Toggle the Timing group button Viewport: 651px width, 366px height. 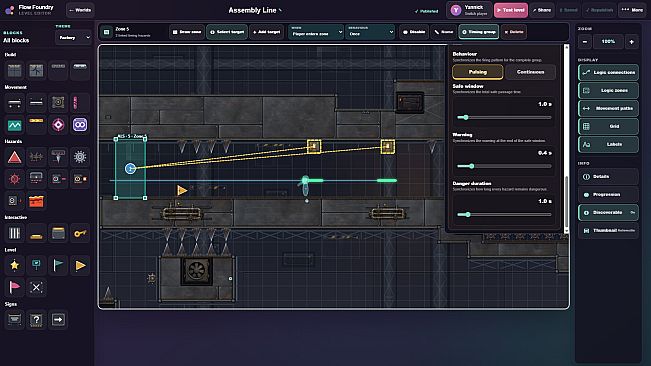[x=479, y=32]
